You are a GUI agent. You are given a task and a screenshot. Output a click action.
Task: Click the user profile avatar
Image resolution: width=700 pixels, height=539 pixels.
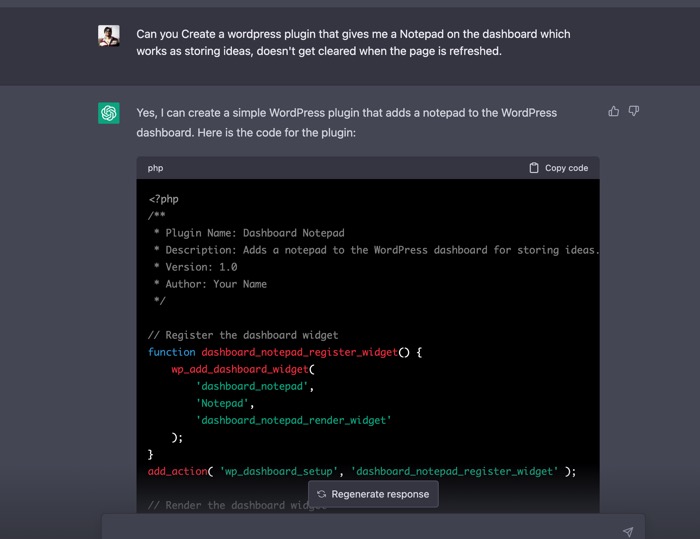(x=109, y=36)
